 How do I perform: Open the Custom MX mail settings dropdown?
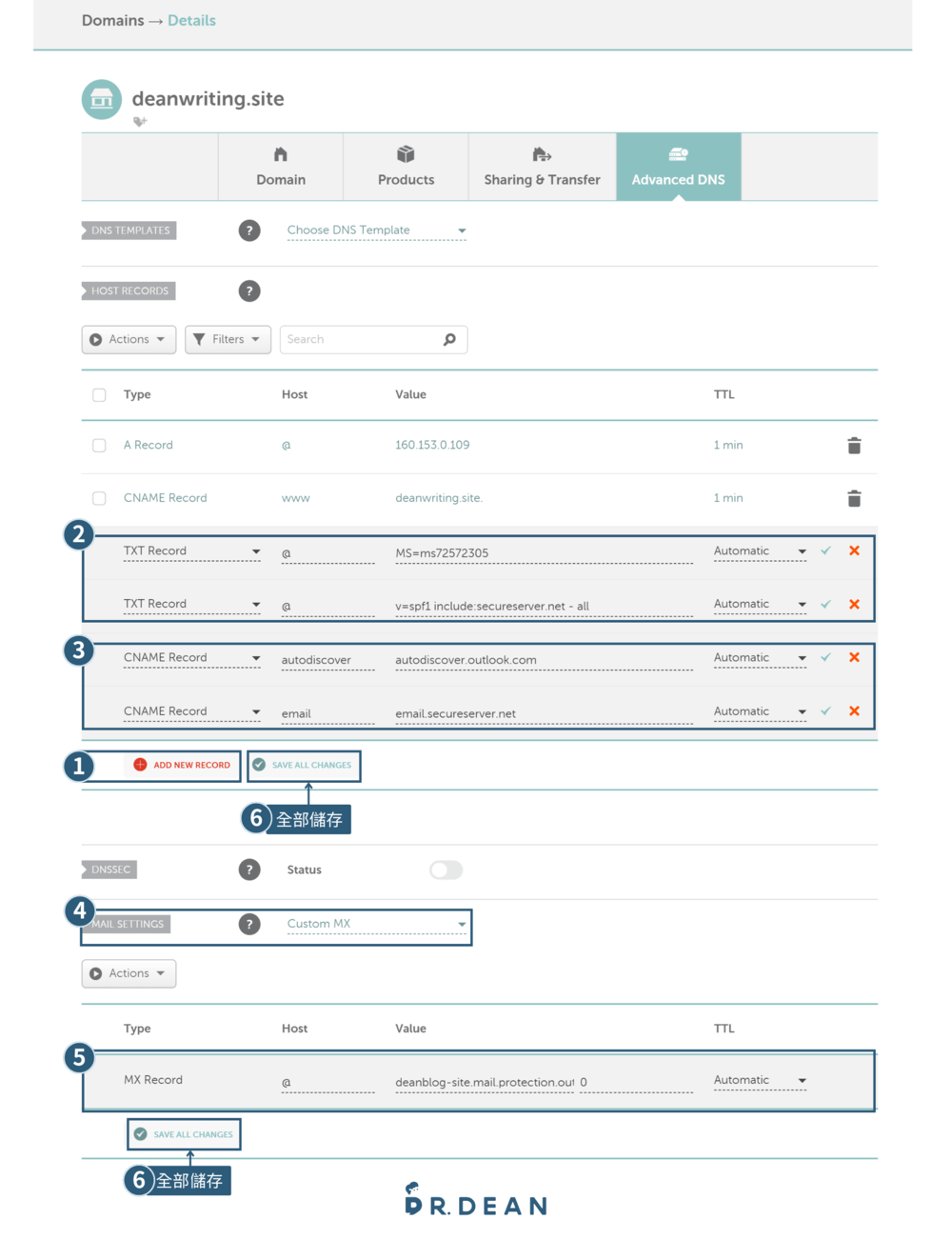click(x=376, y=924)
